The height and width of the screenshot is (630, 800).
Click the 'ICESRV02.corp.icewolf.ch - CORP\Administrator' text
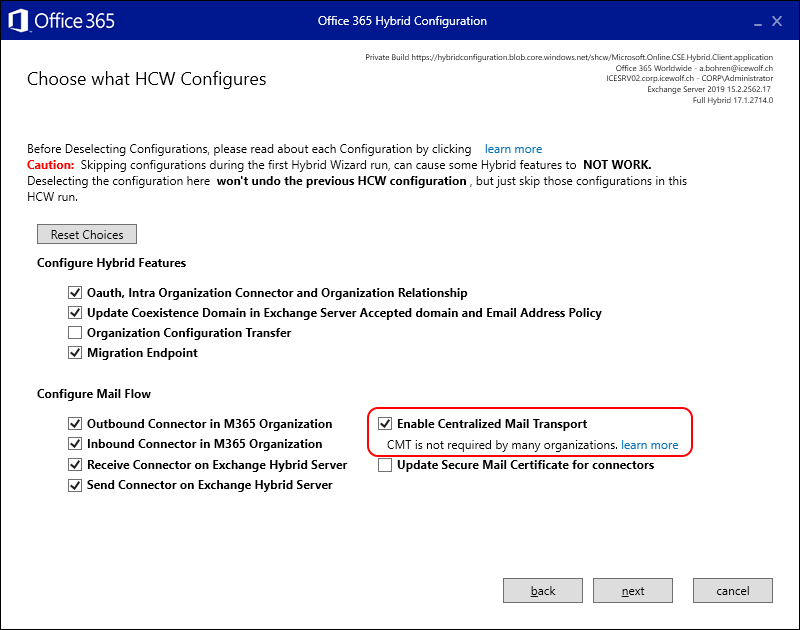tap(689, 79)
